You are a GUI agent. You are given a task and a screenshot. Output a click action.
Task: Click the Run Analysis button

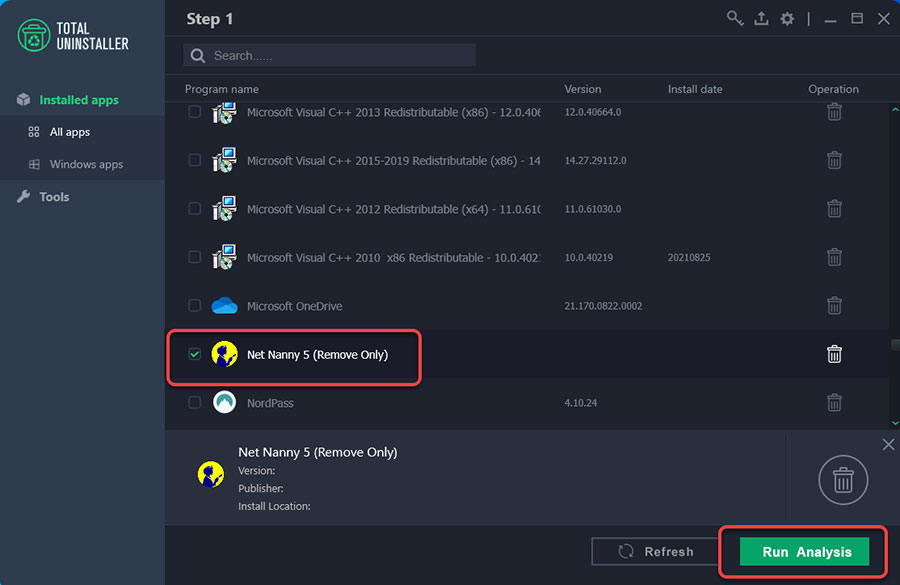coord(804,552)
